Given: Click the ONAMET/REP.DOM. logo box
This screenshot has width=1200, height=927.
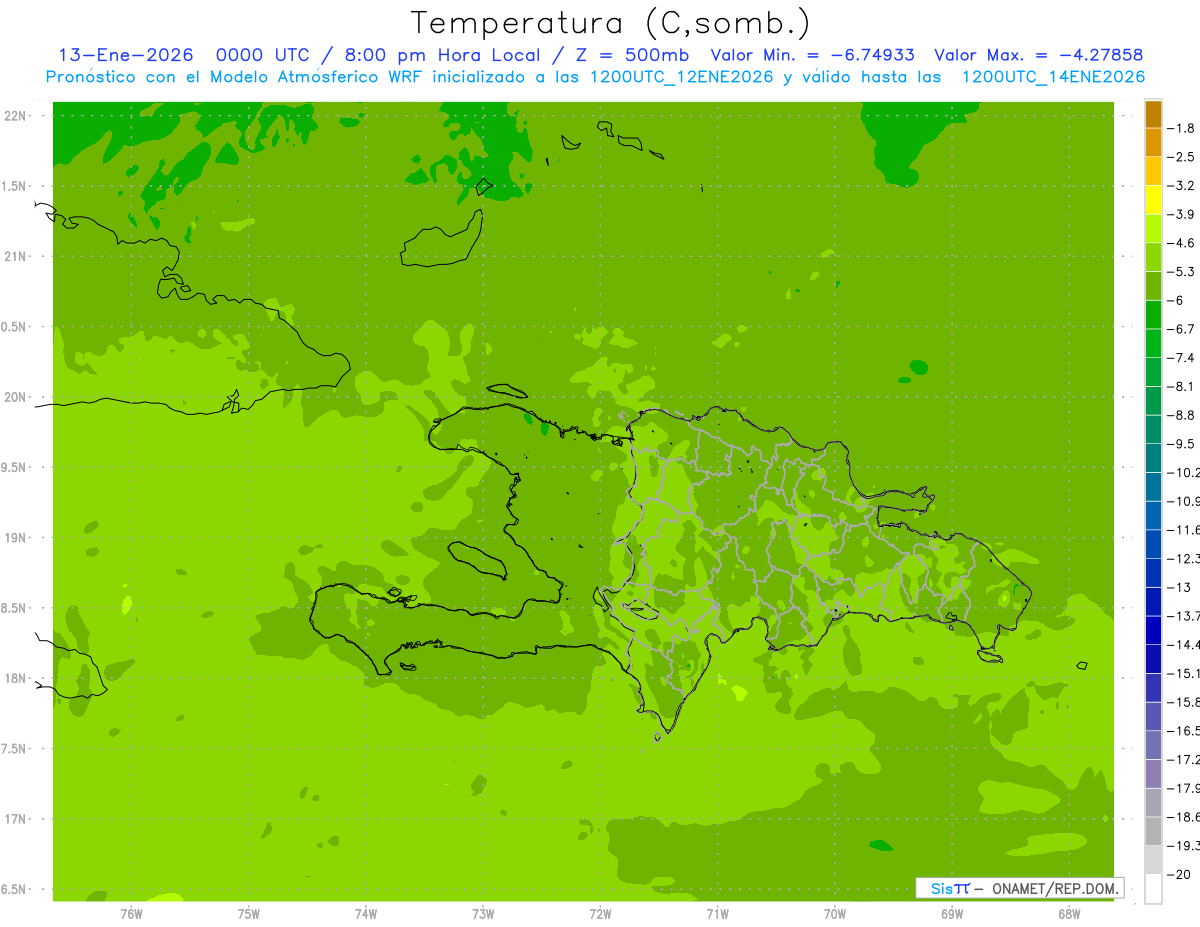Looking at the screenshot, I should point(1020,888).
